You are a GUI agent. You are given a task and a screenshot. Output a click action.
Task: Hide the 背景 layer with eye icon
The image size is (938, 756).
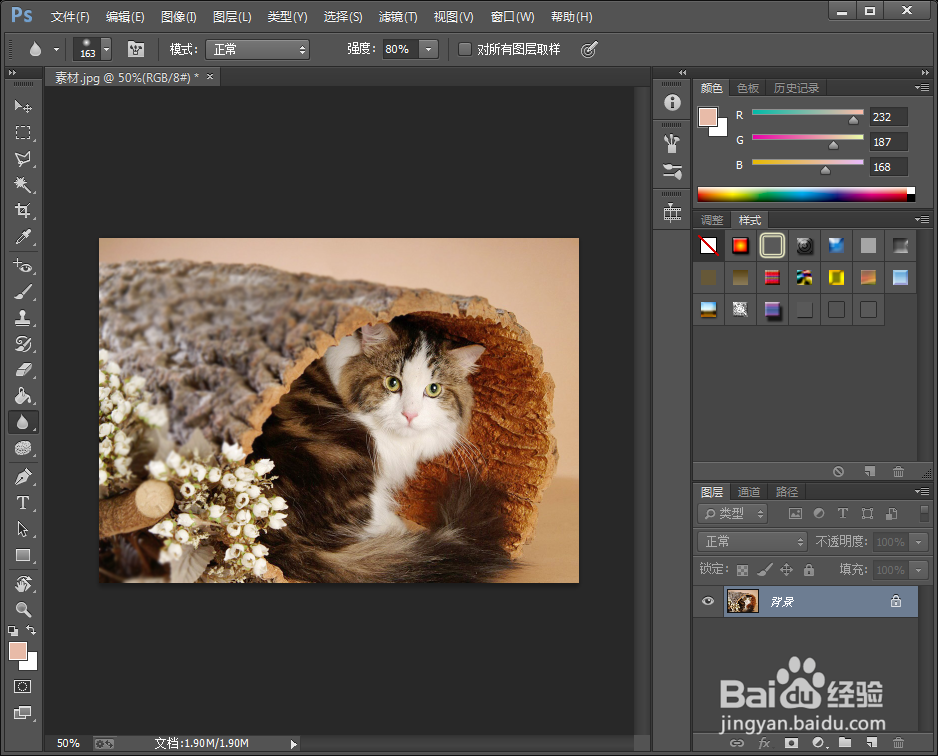coord(708,601)
